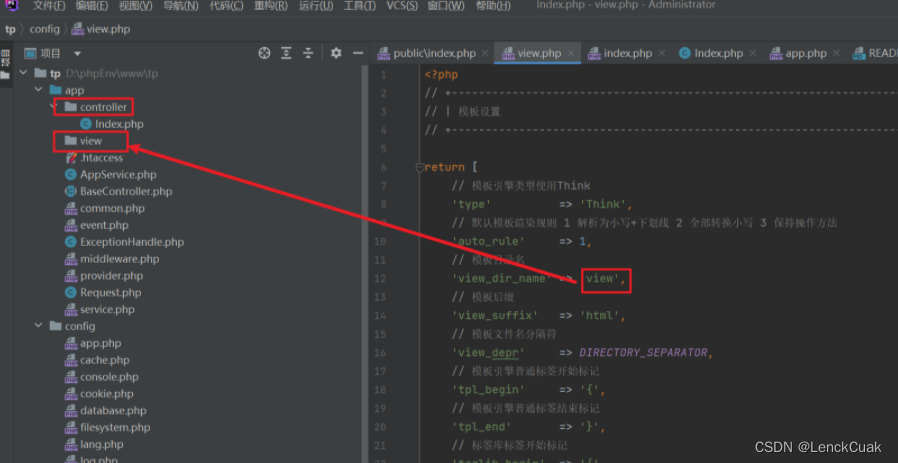898x463 pixels.
Task: Click the collapse all icon in project panel
Action: 308,53
